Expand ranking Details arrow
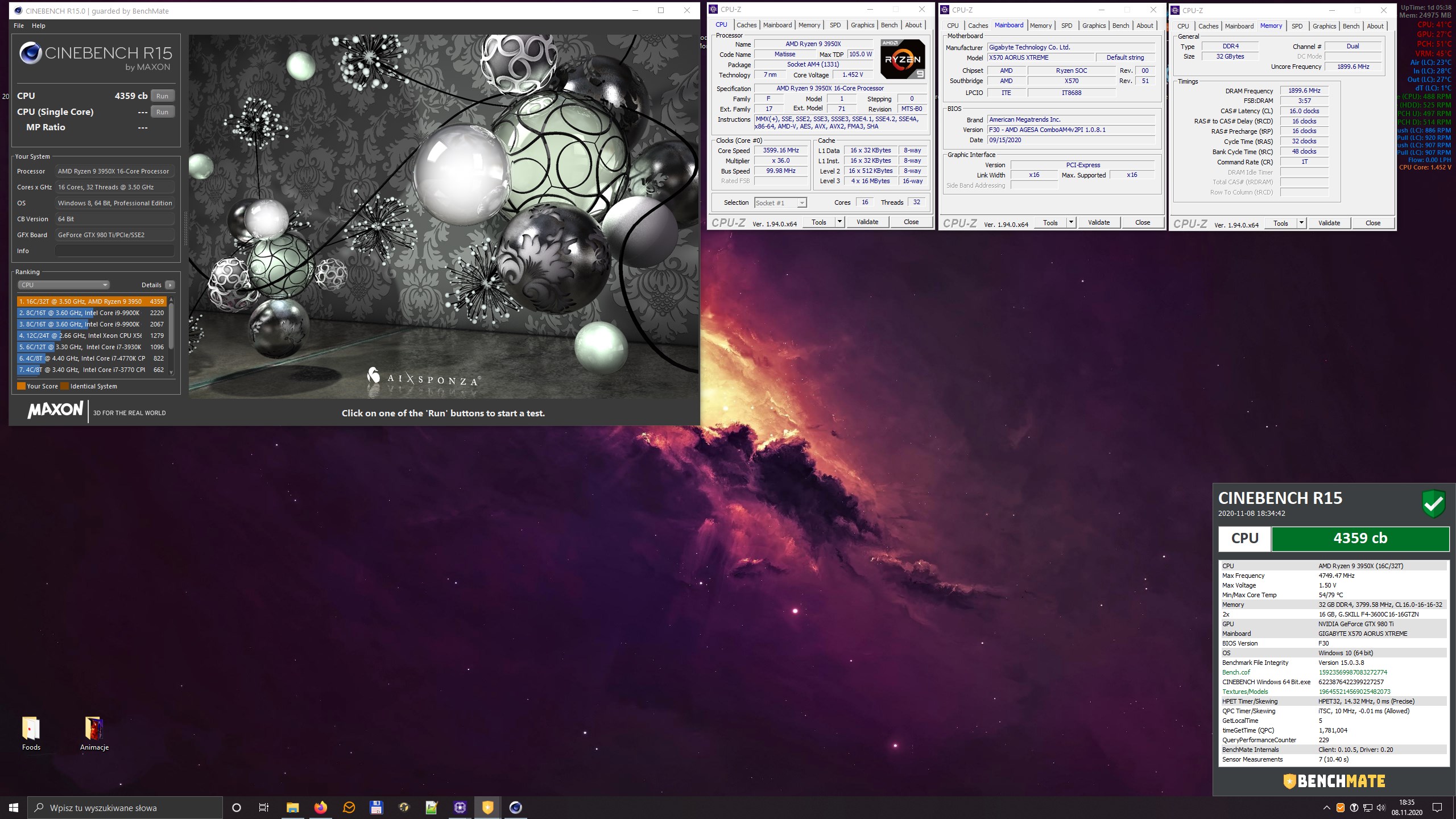 click(170, 285)
